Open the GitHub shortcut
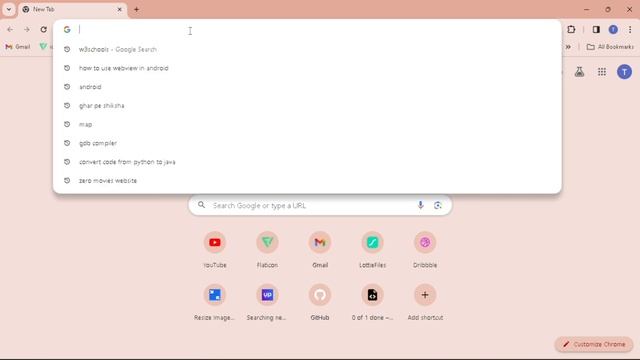640x360 pixels. [x=320, y=302]
